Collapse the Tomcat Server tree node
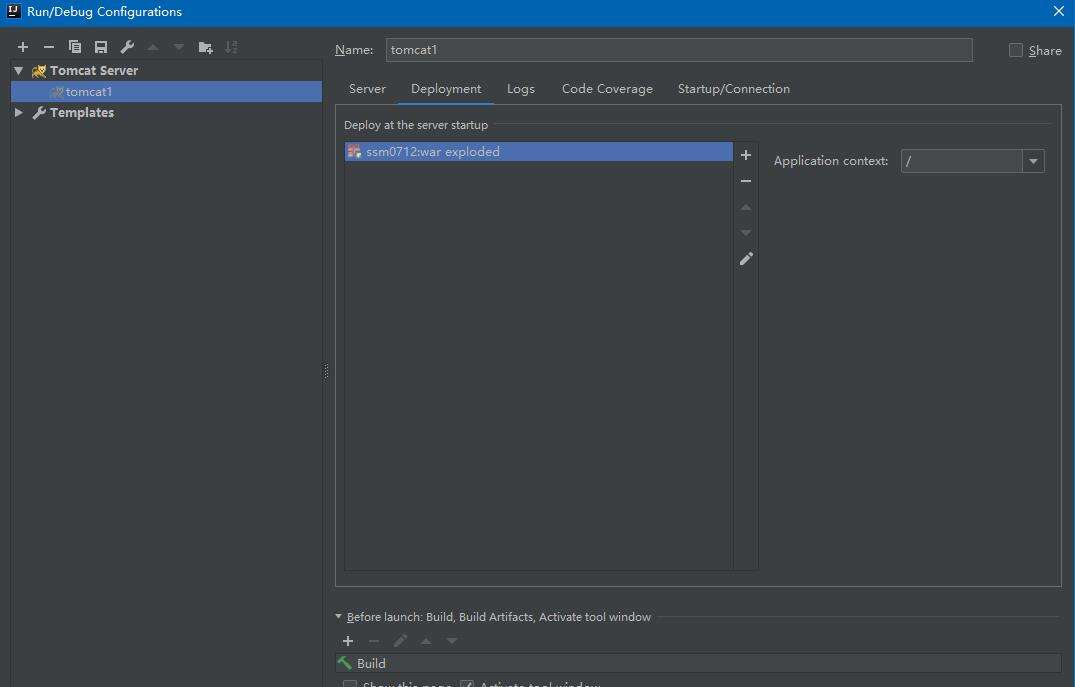The image size is (1075, 687). (x=19, y=71)
